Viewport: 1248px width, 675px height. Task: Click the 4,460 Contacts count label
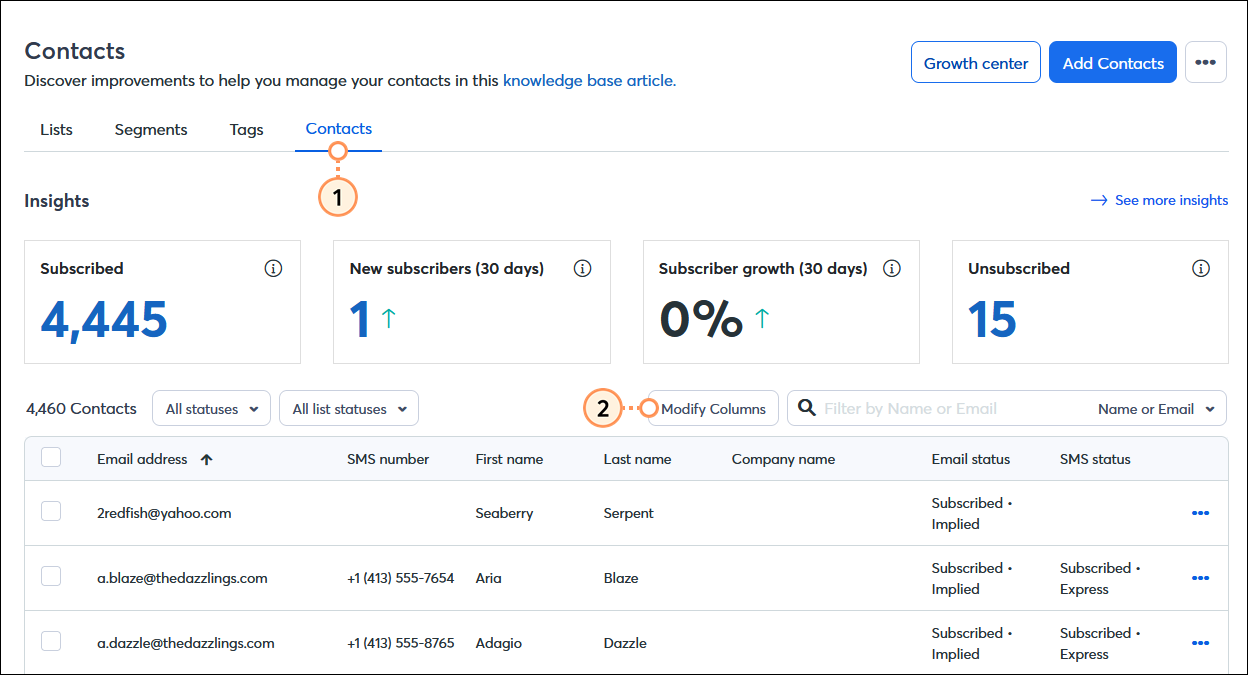tap(81, 408)
